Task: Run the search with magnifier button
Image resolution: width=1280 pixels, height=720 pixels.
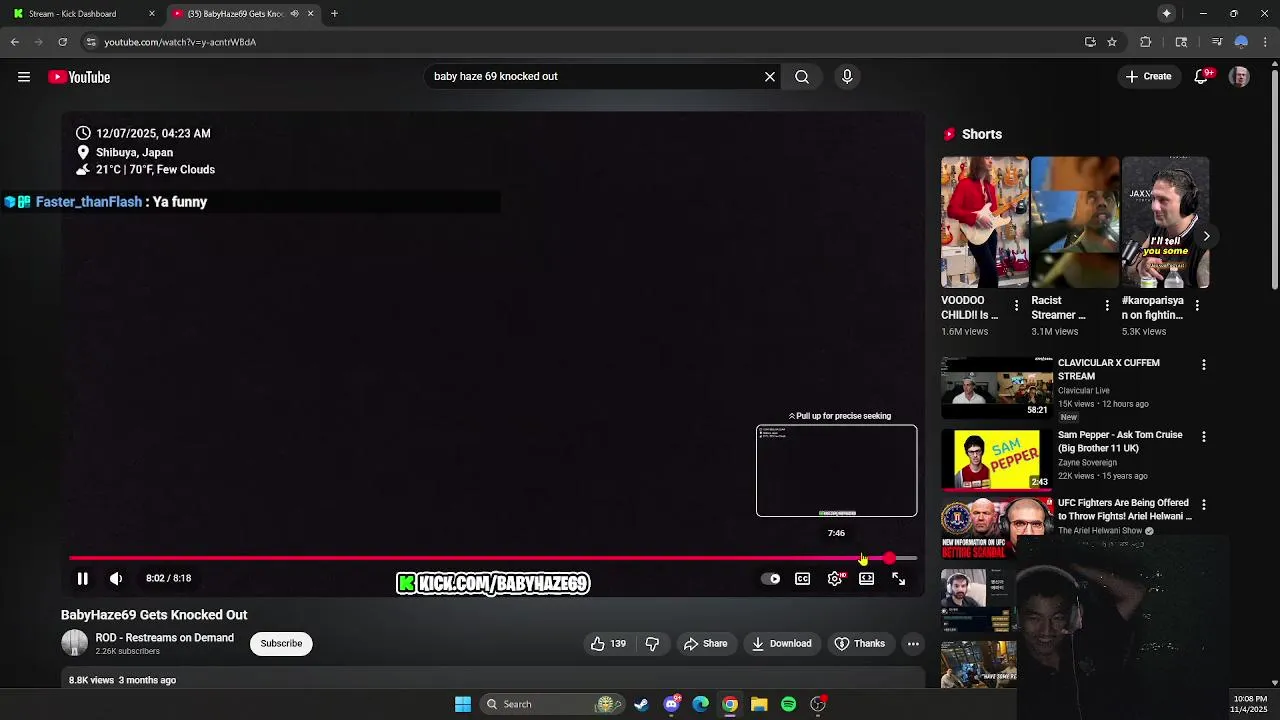Action: (x=802, y=77)
